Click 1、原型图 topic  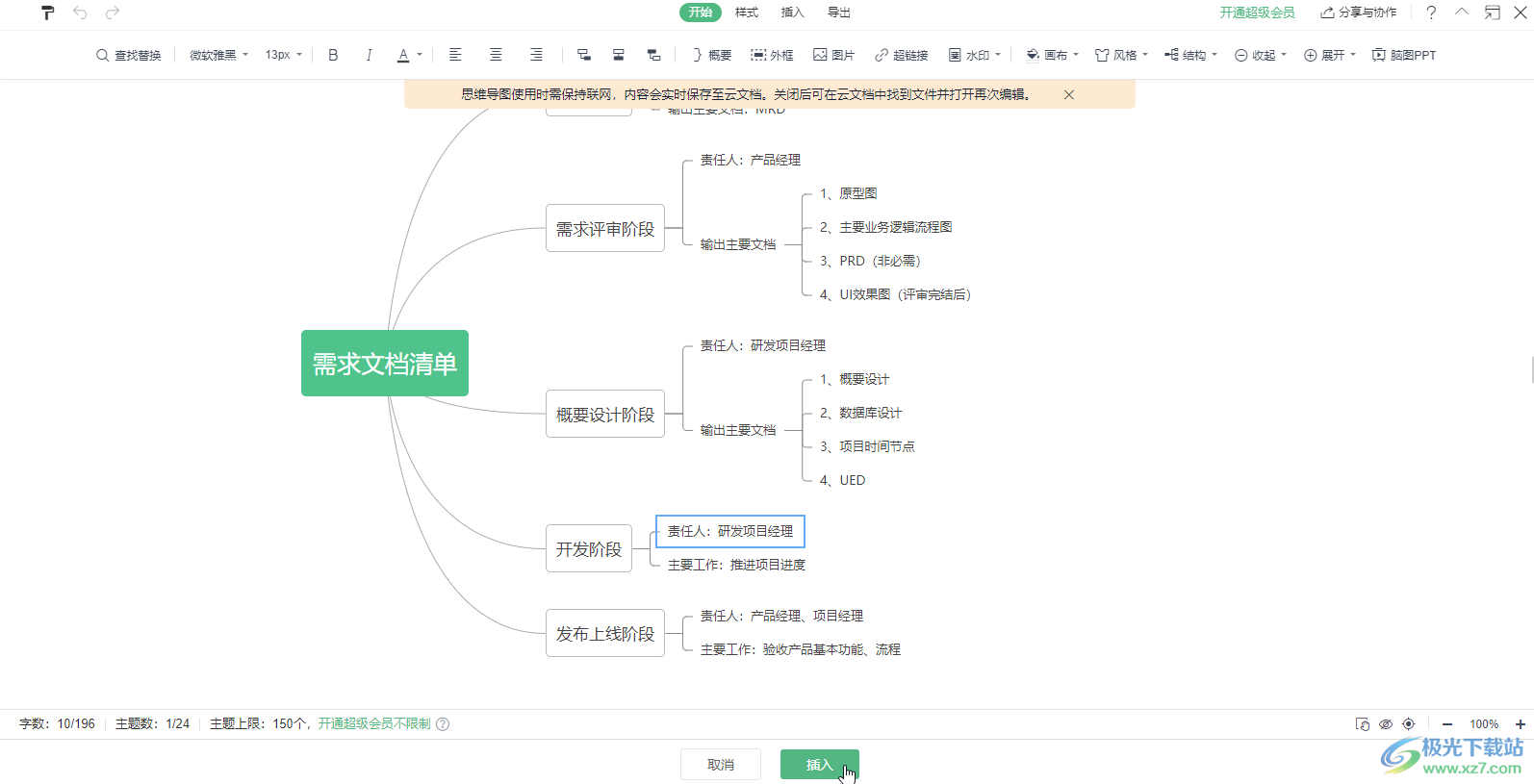point(849,193)
